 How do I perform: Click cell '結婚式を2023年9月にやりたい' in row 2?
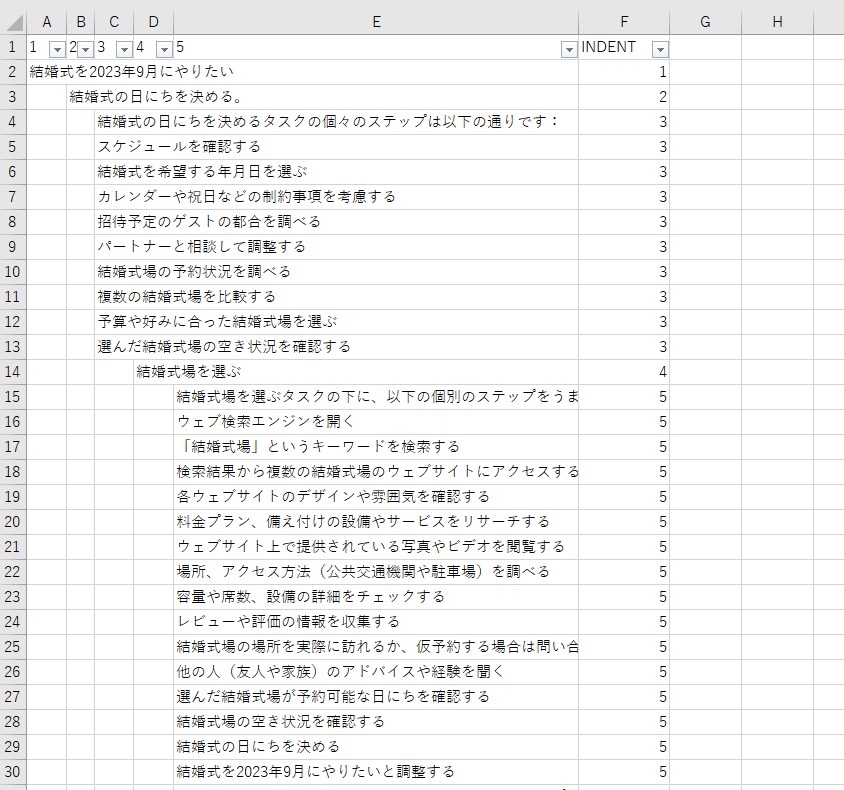(x=131, y=72)
